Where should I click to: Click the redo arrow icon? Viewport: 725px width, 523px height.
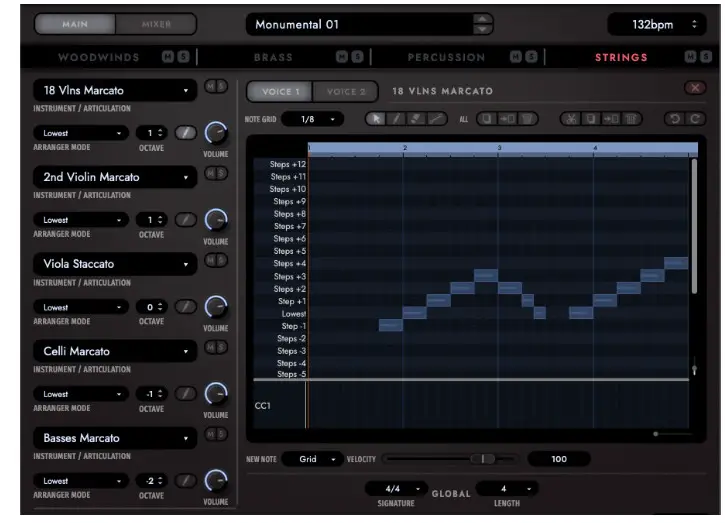pyautogui.click(x=691, y=119)
